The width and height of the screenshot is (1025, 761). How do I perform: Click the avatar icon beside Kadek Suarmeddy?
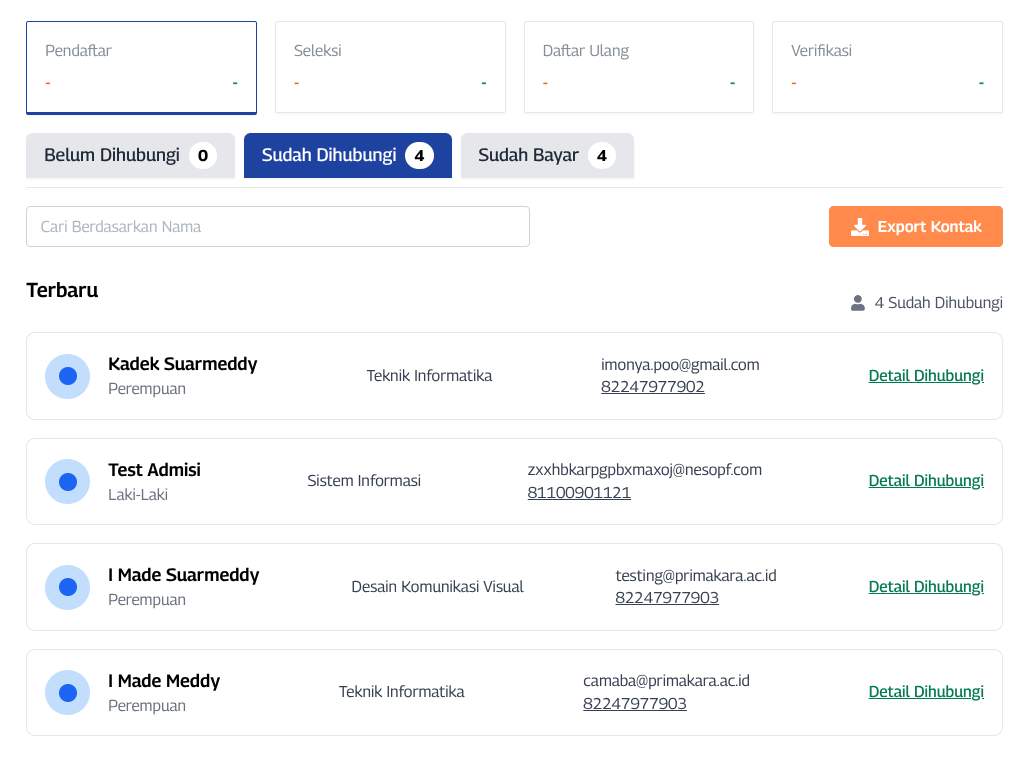point(68,376)
